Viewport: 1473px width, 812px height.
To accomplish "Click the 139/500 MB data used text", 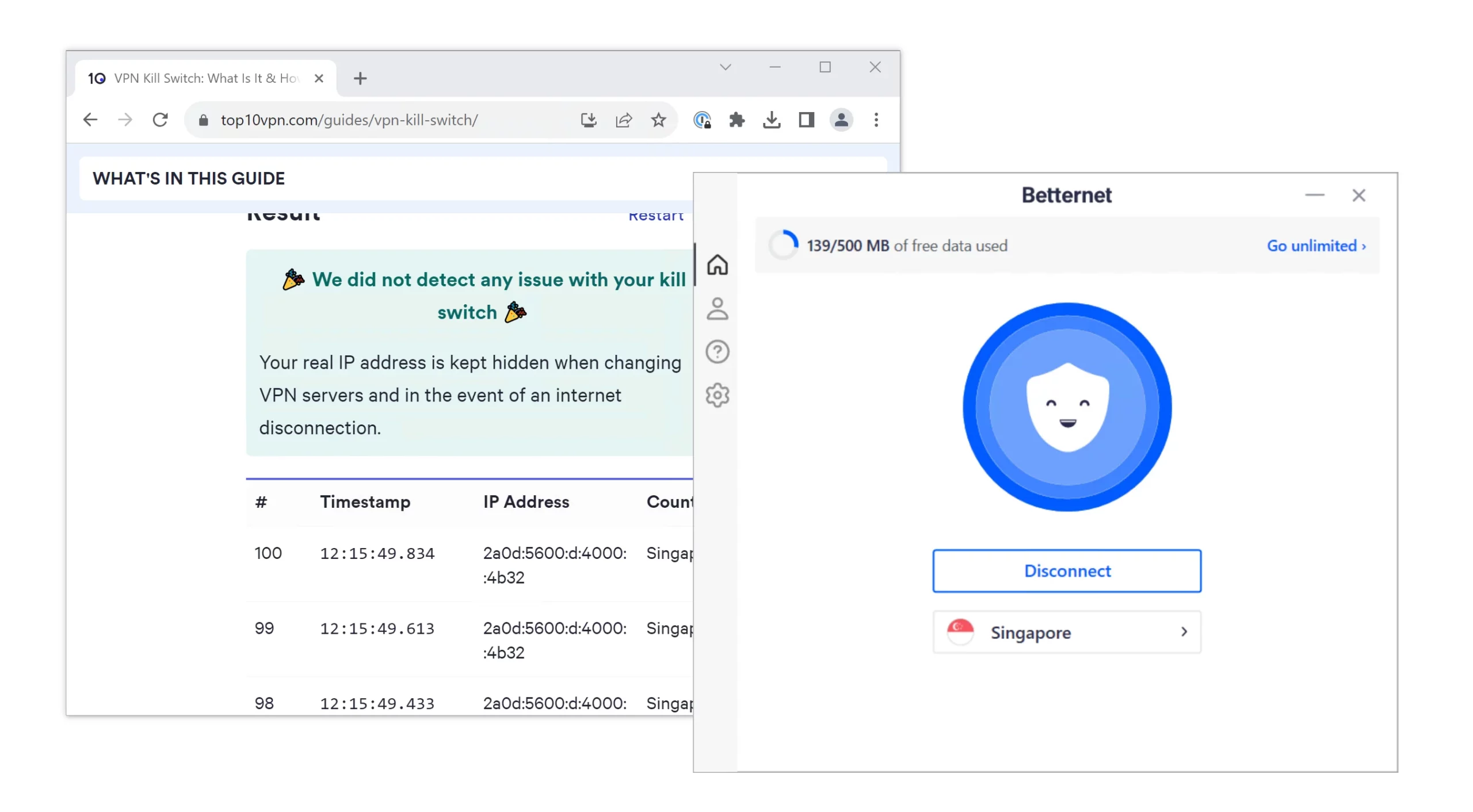I will click(x=906, y=246).
